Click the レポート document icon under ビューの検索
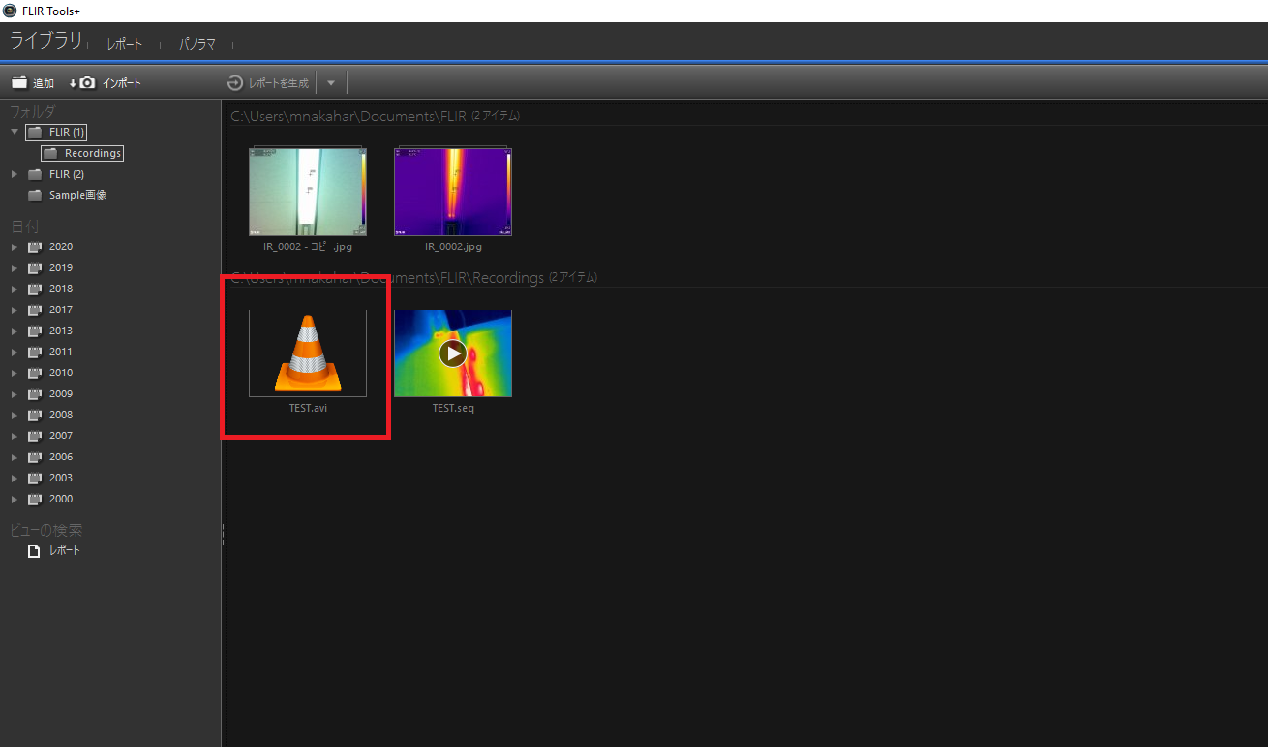This screenshot has width=1268, height=747. pos(33,550)
